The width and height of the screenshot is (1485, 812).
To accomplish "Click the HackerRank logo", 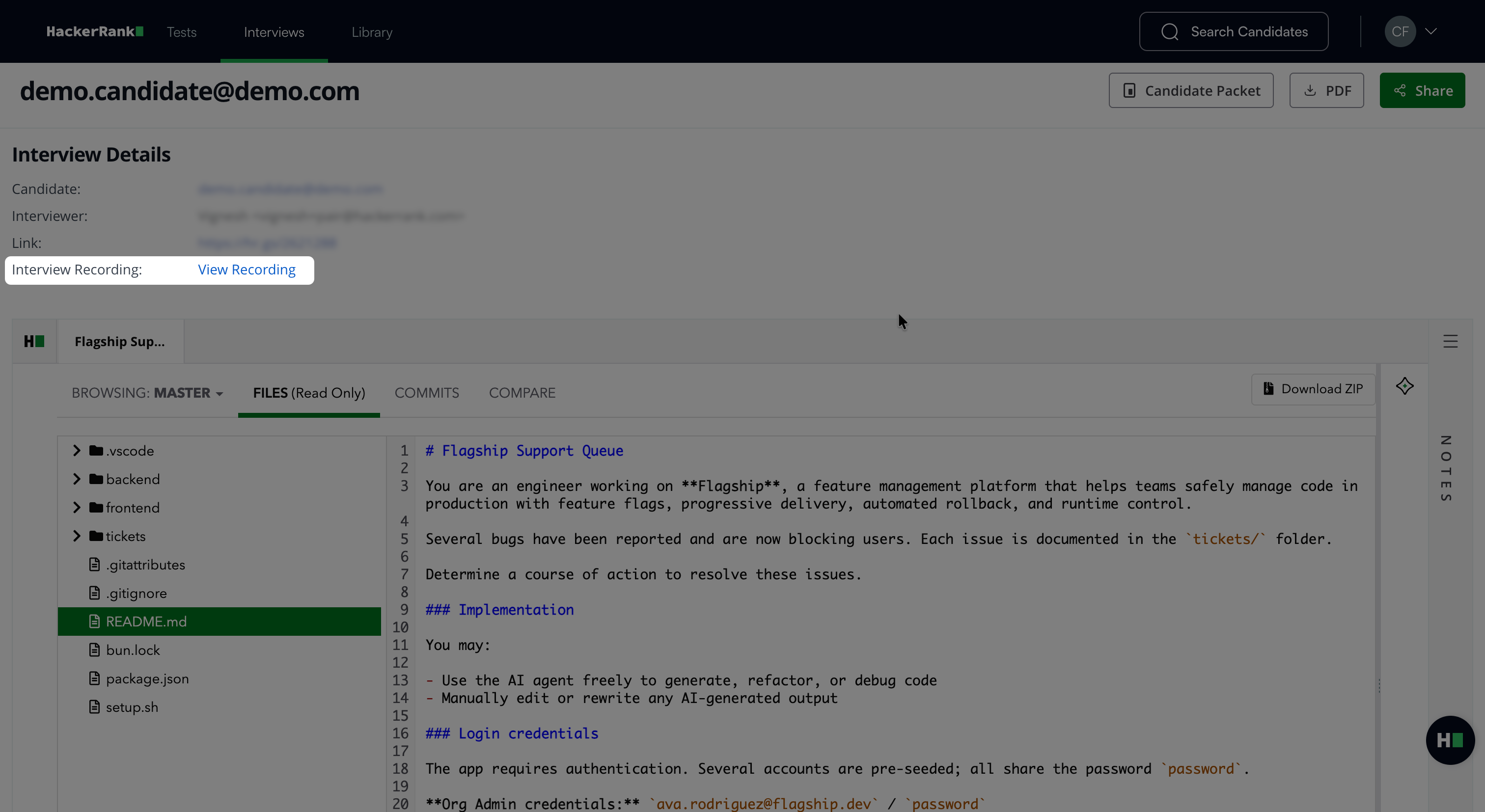I will 95,32.
